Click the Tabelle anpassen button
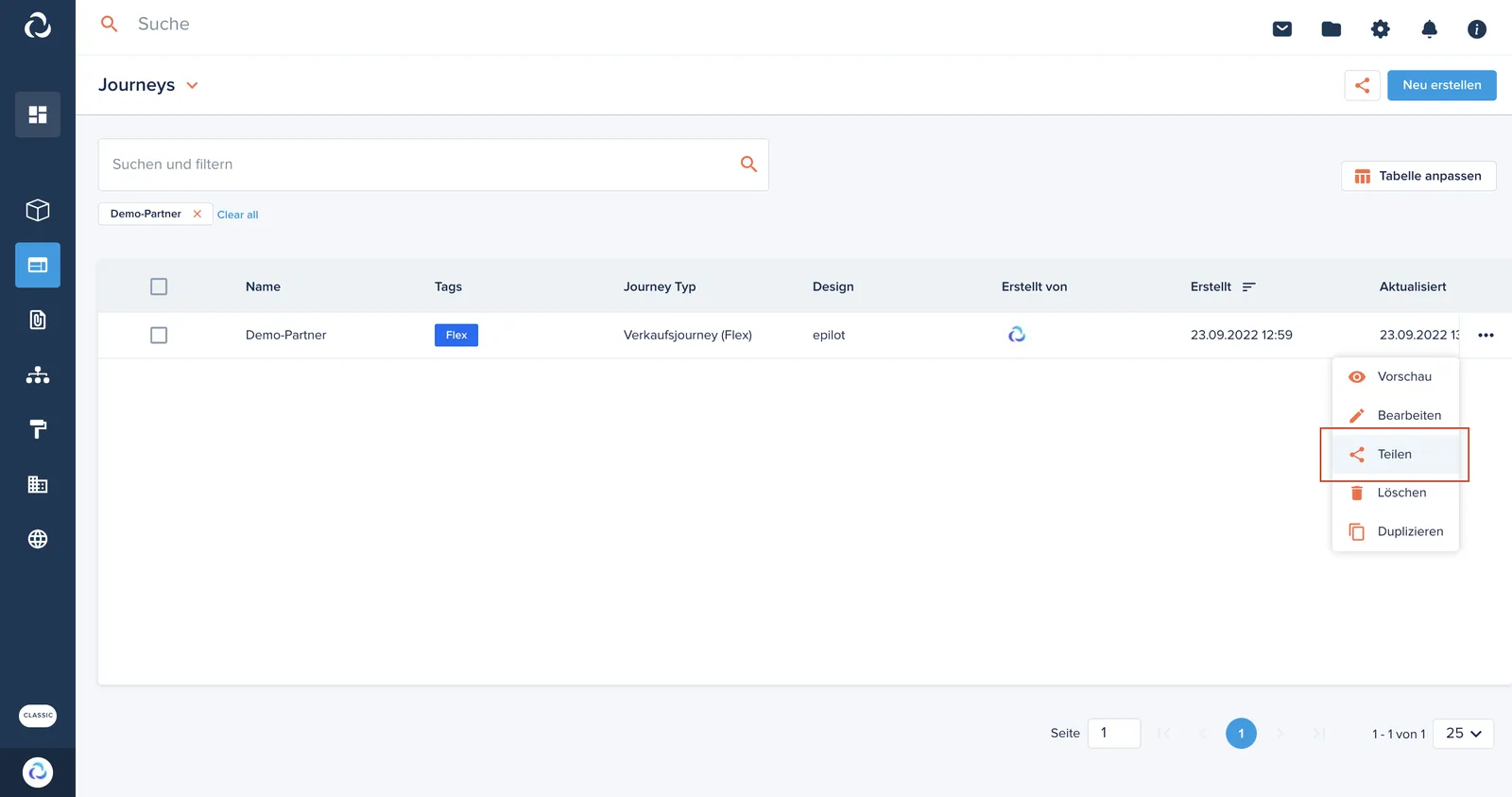1512x797 pixels. coord(1418,176)
